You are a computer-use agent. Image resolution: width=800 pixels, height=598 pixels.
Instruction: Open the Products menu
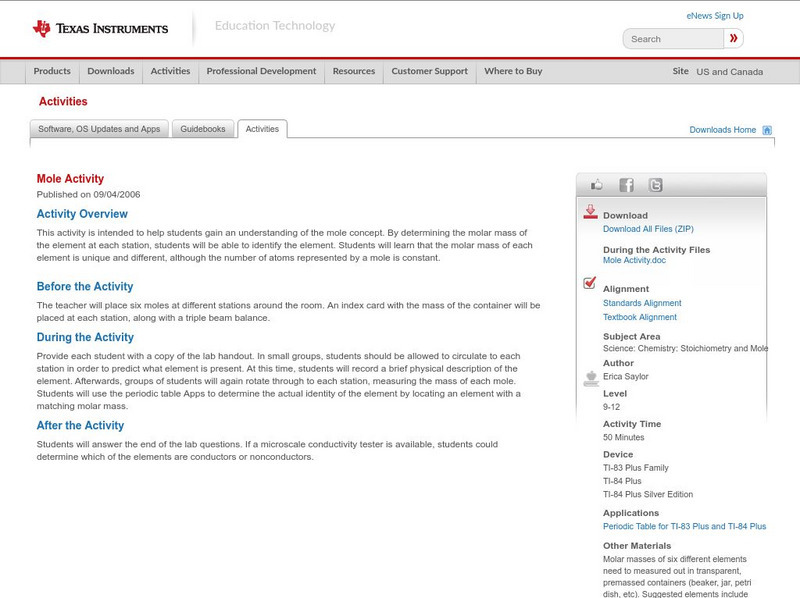coord(52,71)
